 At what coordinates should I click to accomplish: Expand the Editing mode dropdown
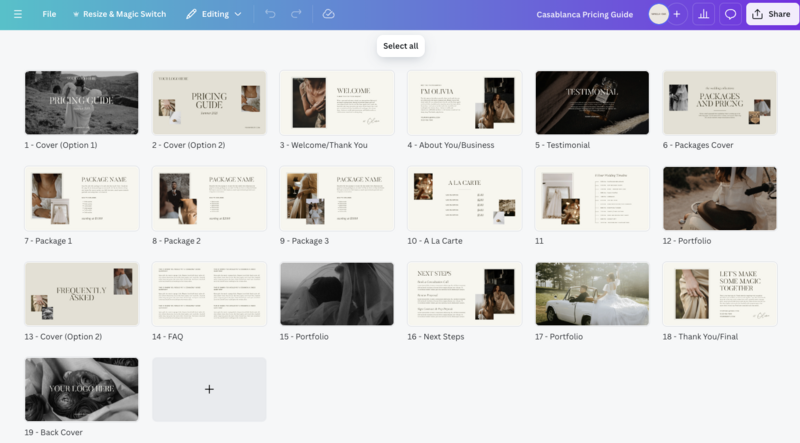pyautogui.click(x=214, y=15)
